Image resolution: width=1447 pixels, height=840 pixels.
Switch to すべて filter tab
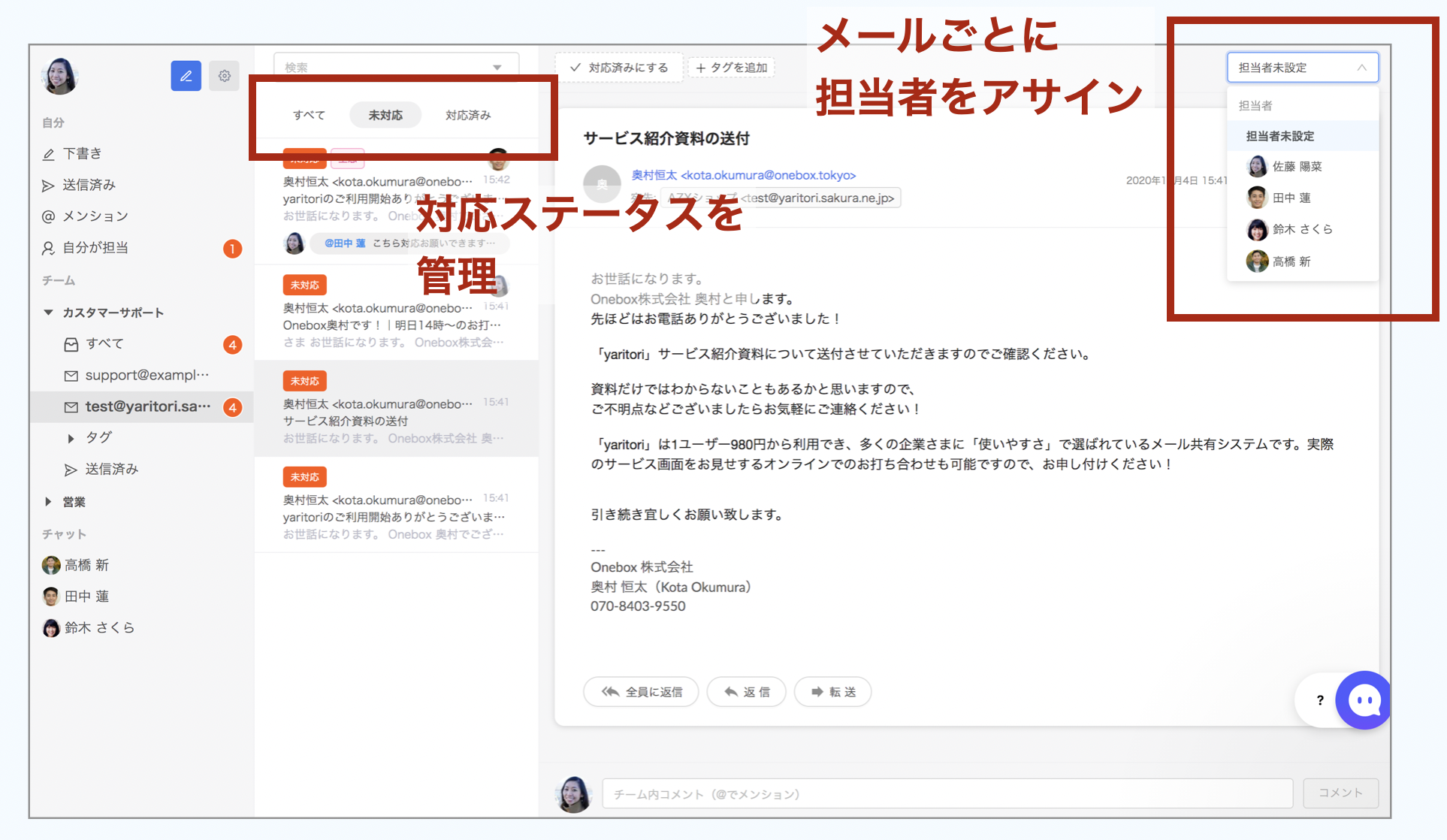309,116
